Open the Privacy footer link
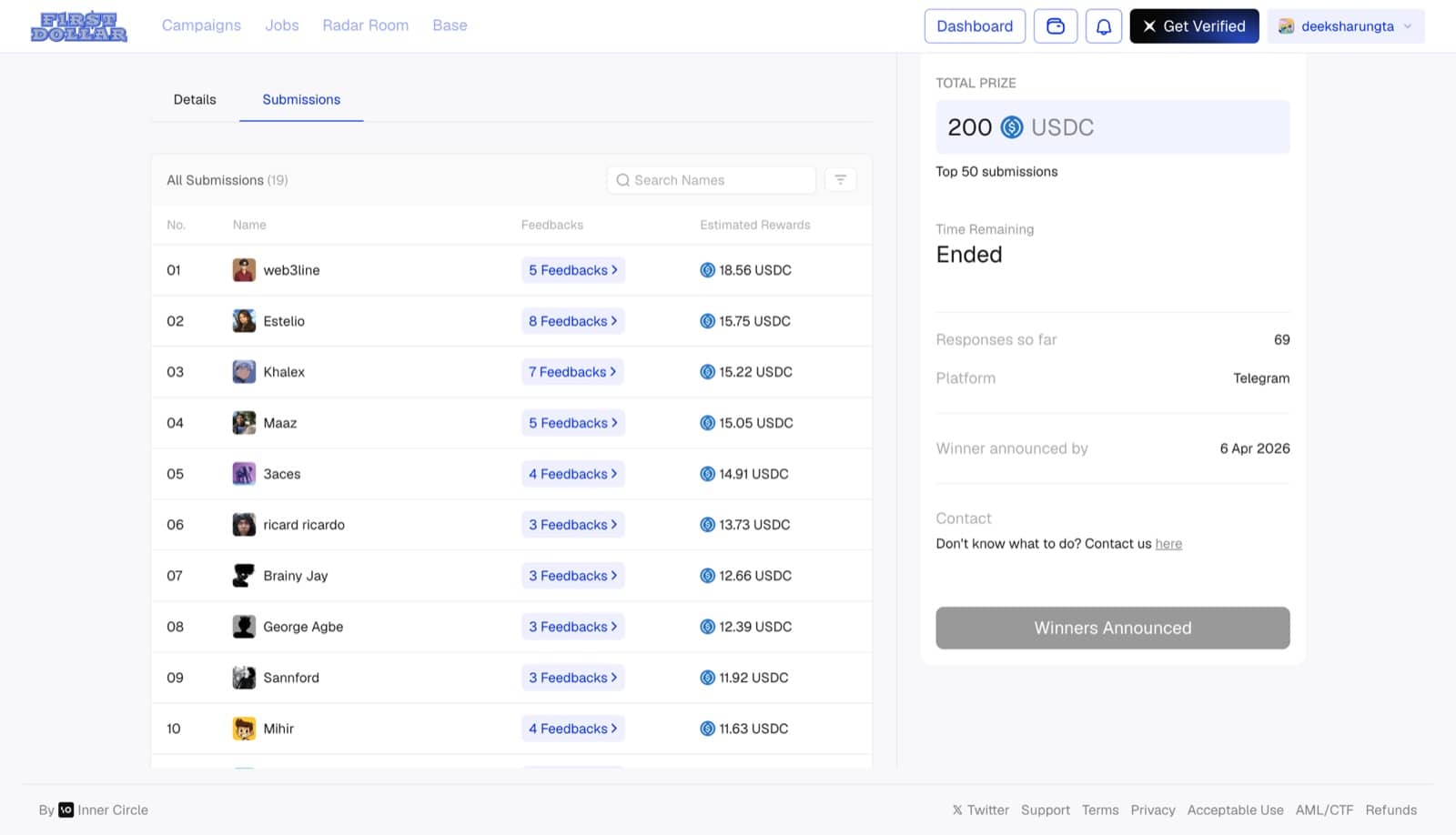 point(1153,810)
